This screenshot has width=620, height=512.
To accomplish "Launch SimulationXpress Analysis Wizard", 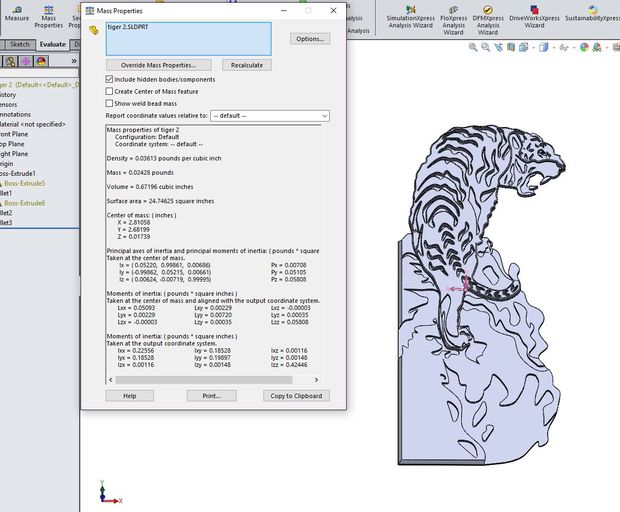I will pos(410,17).
